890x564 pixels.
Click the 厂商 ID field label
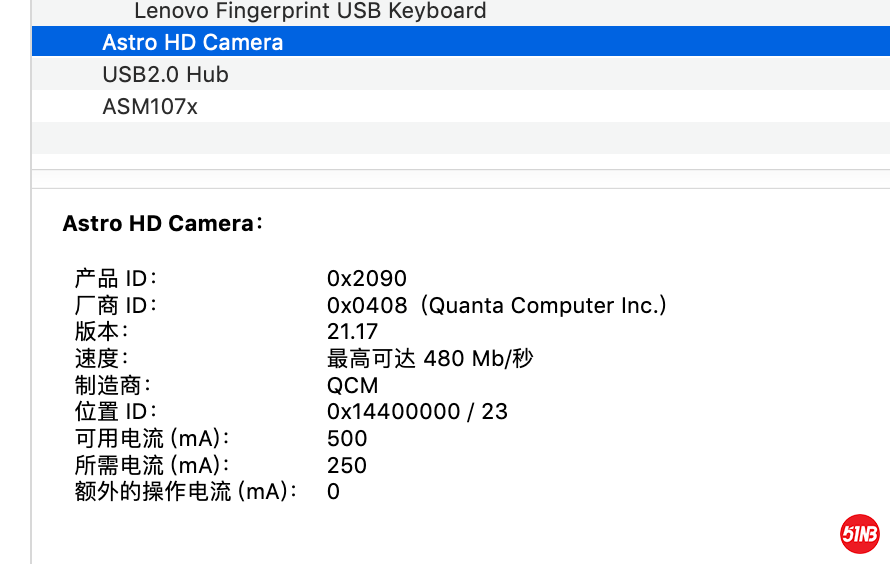114,305
